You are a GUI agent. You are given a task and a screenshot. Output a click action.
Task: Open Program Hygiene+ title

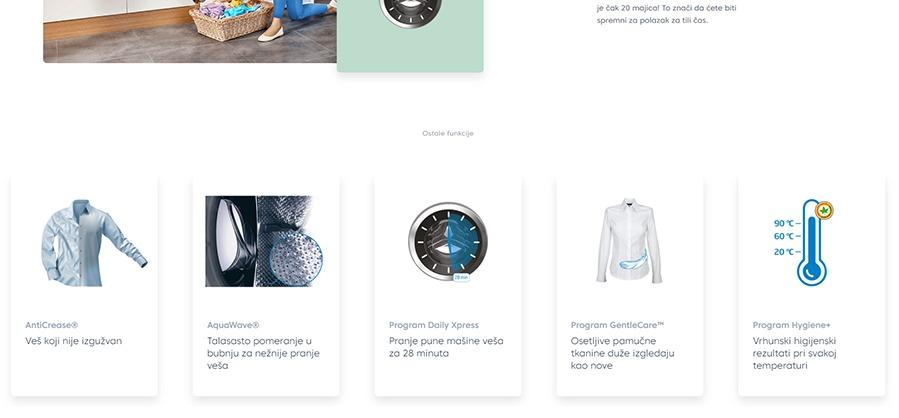pyautogui.click(x=792, y=325)
